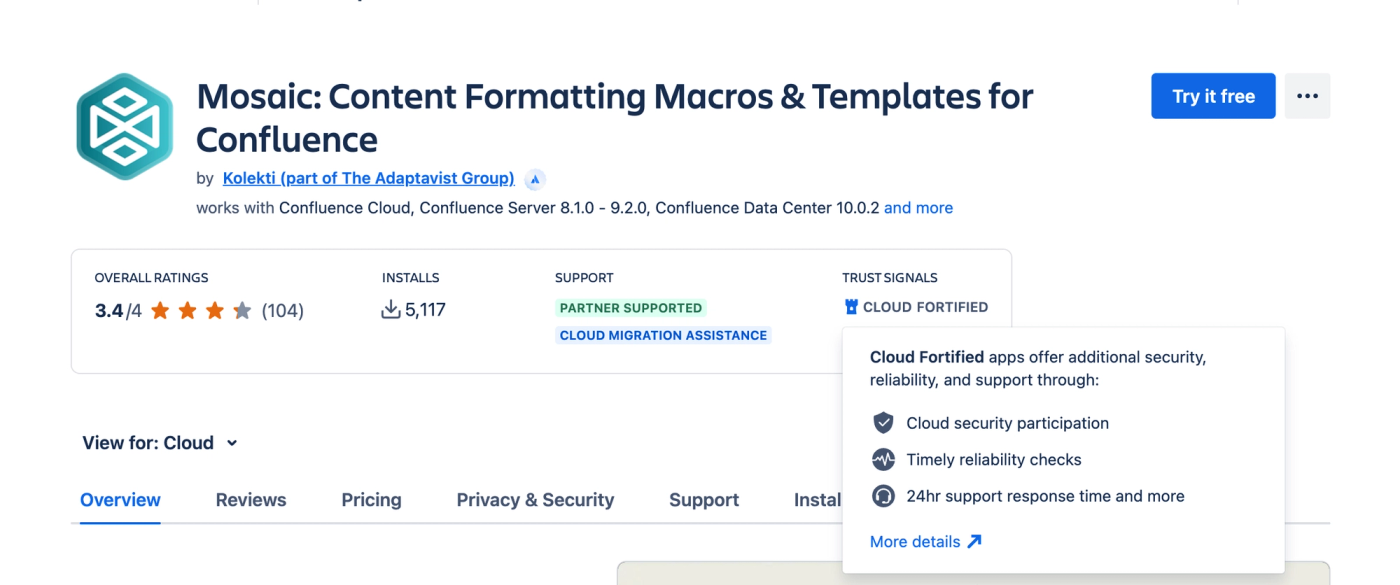Viewport: 1400px width, 585px height.
Task: Click the first orange rating star
Action: (x=160, y=311)
